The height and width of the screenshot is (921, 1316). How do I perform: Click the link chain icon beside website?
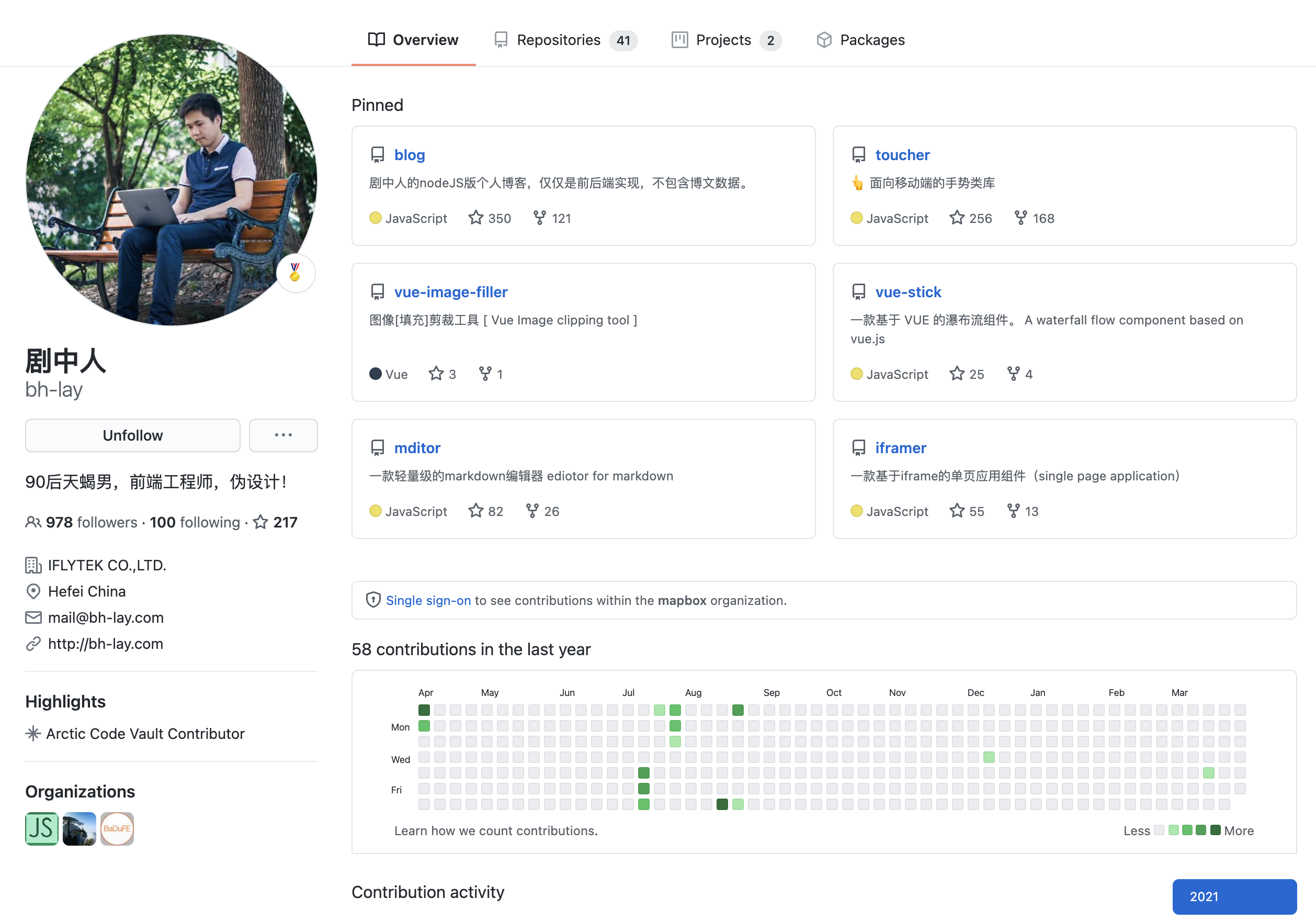pos(33,644)
